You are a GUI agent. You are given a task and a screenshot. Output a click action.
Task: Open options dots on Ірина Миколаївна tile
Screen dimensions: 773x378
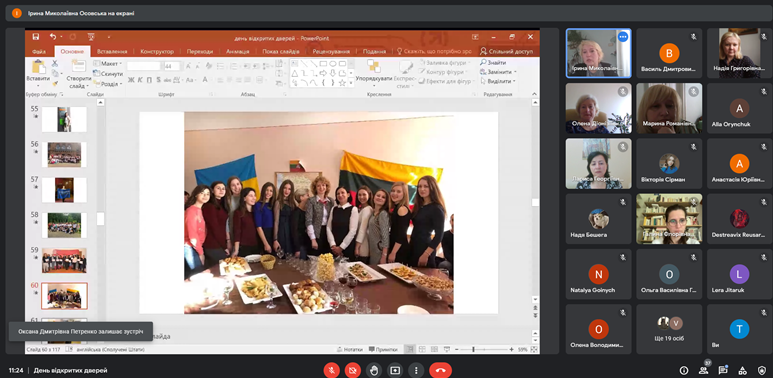(623, 36)
